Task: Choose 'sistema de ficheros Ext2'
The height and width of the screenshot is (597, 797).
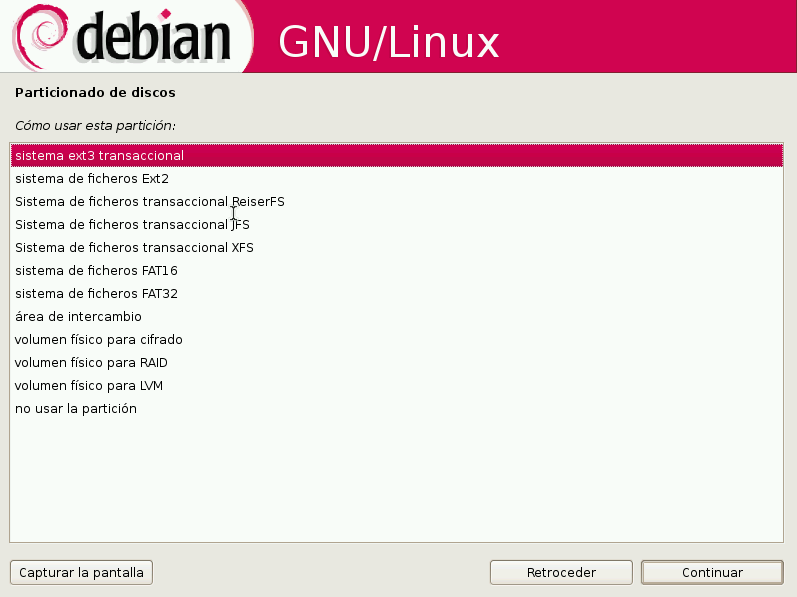Action: pyautogui.click(x=396, y=178)
